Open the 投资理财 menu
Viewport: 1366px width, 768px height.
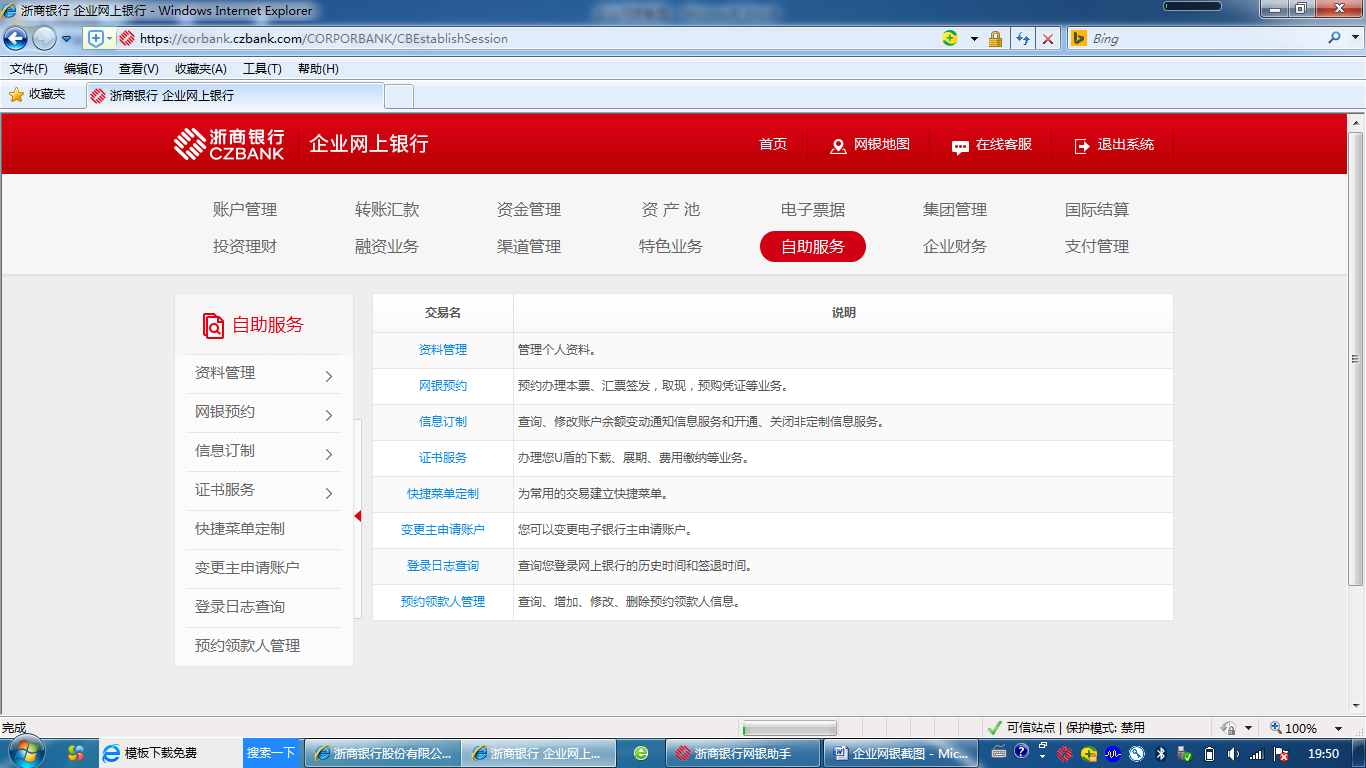tap(245, 247)
